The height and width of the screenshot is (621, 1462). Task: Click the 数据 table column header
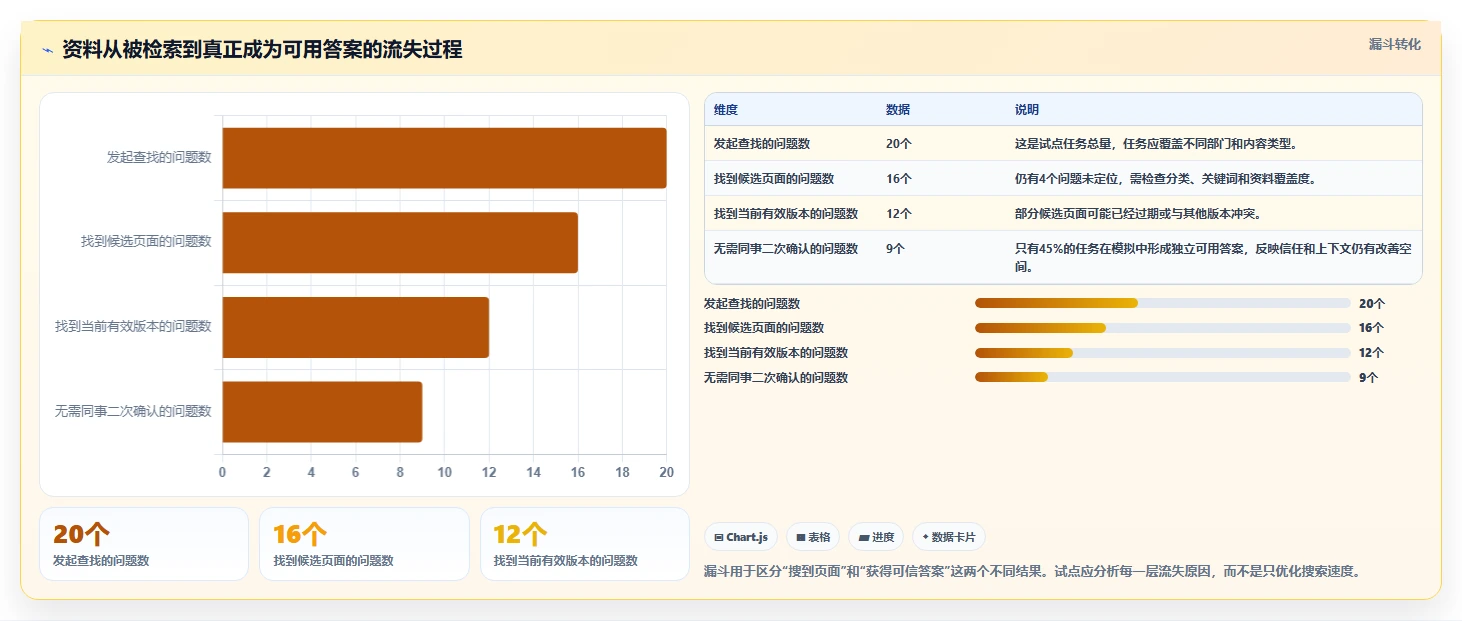(x=898, y=110)
